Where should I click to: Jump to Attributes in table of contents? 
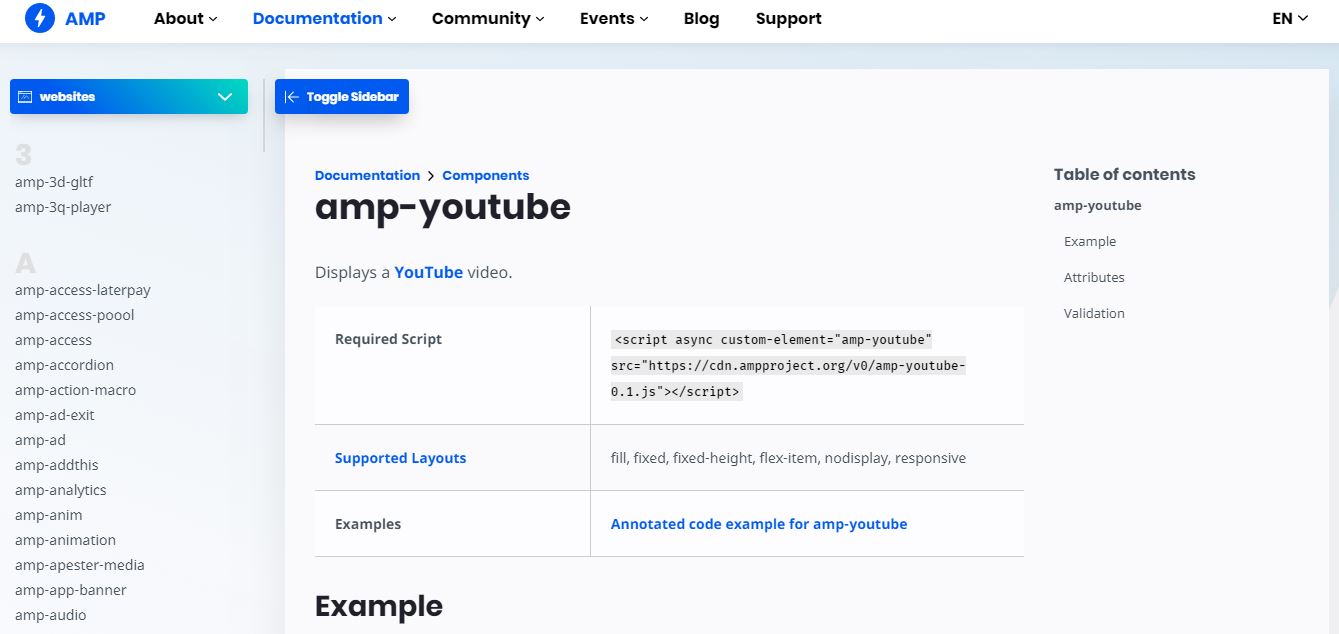1094,277
